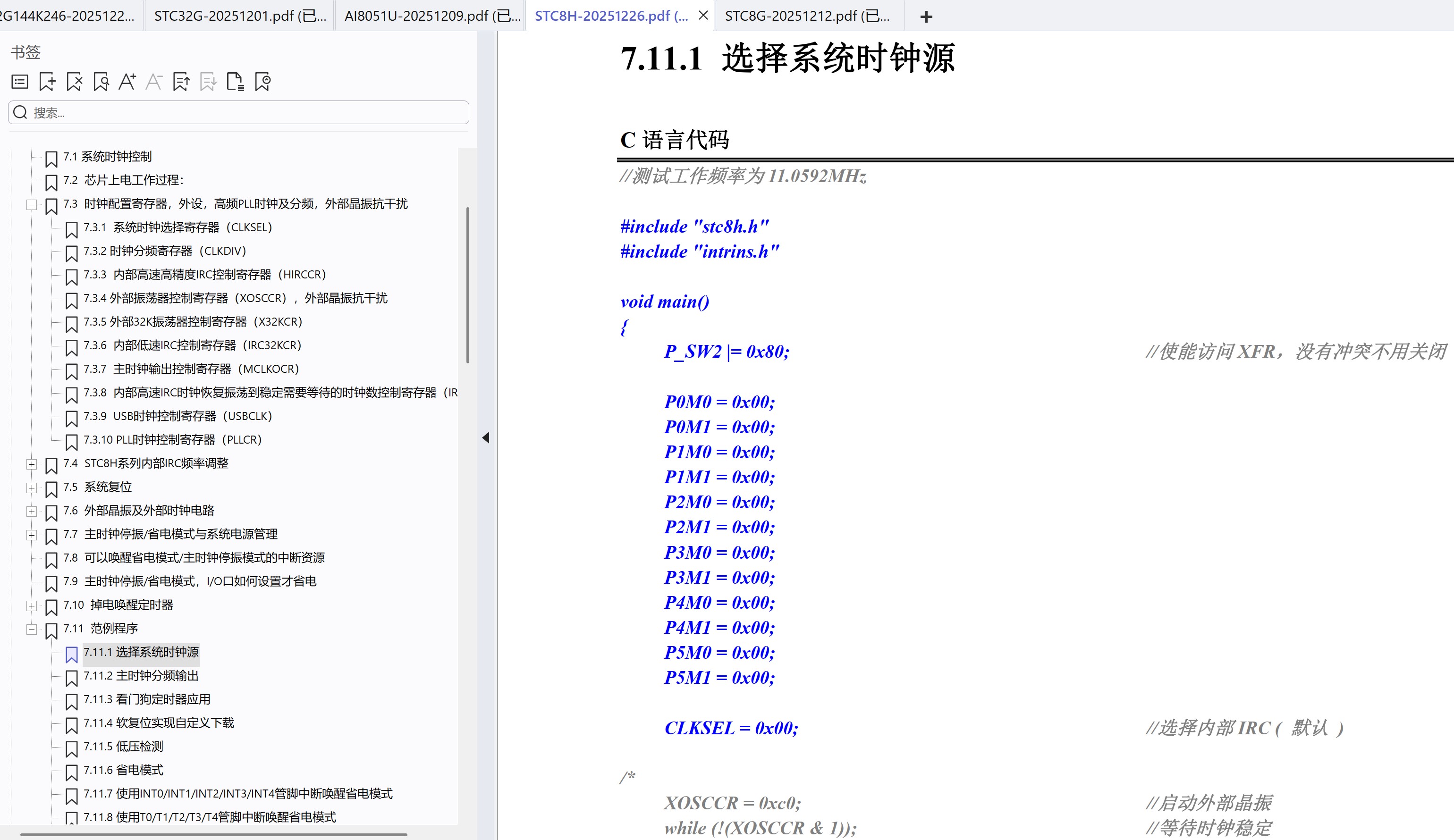Open bookmark 7.3.8 内部高速IRC时钟恢复振荡
This screenshot has height=840, width=1454.
(271, 394)
